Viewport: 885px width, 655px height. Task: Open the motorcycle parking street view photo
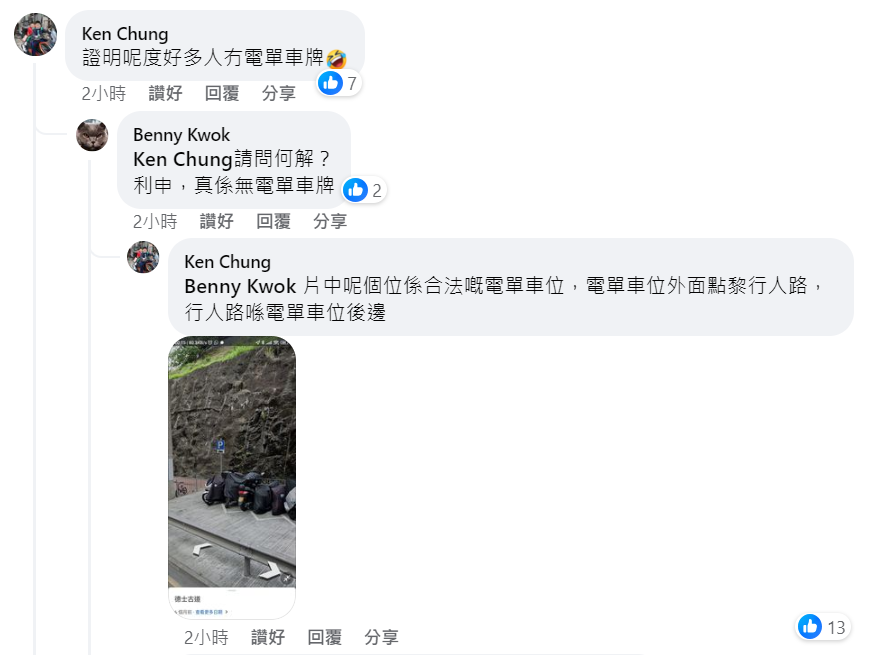pos(232,477)
